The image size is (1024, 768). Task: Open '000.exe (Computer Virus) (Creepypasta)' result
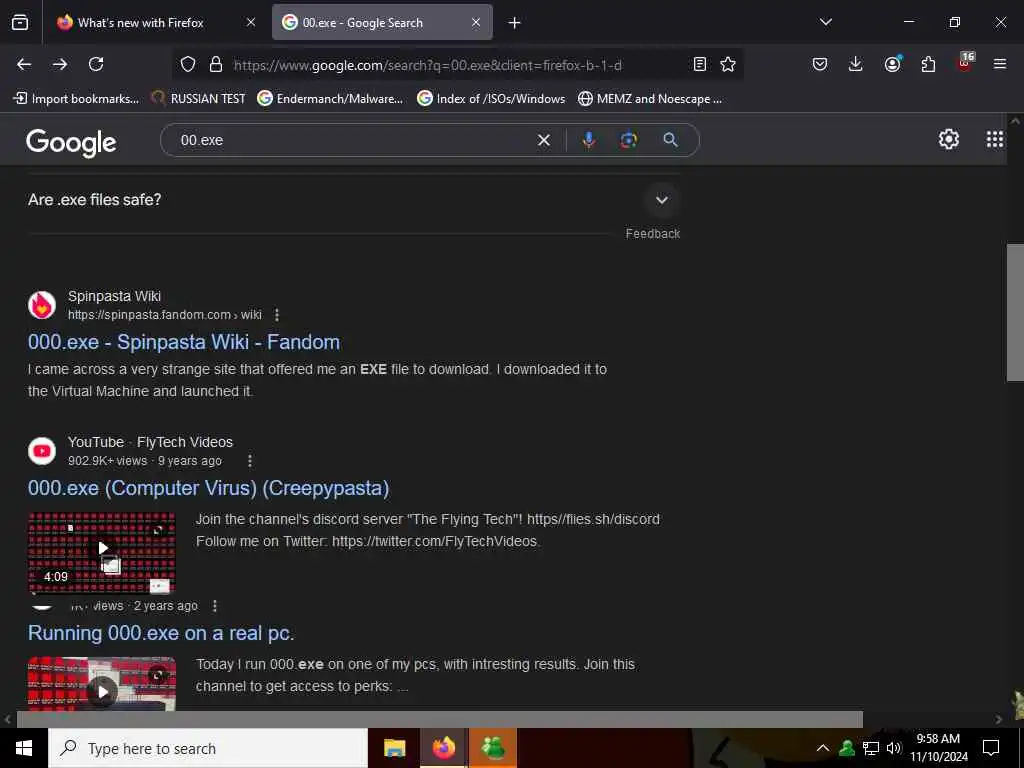coord(208,488)
